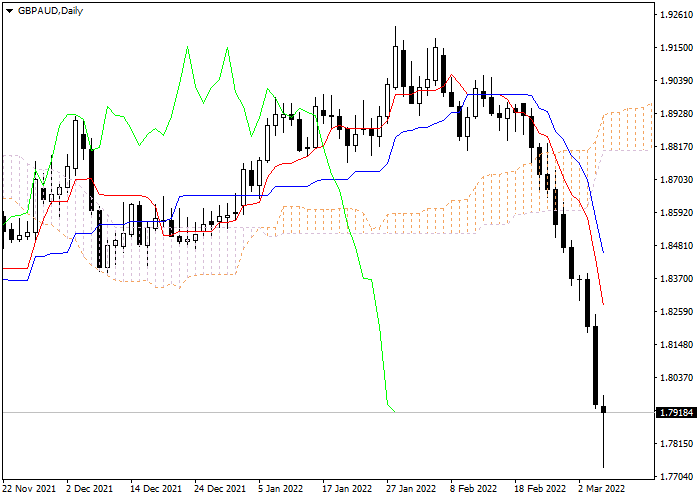Click the 1.77040 price axis label
The height and width of the screenshot is (500, 700).
tap(677, 477)
